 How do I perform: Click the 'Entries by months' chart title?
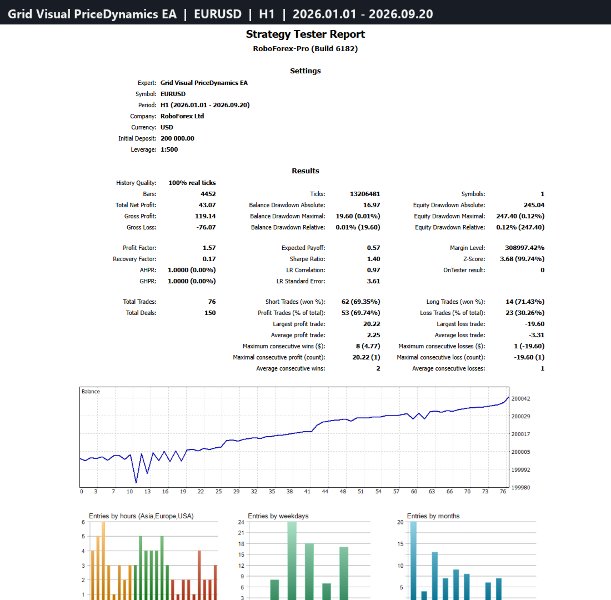point(433,516)
